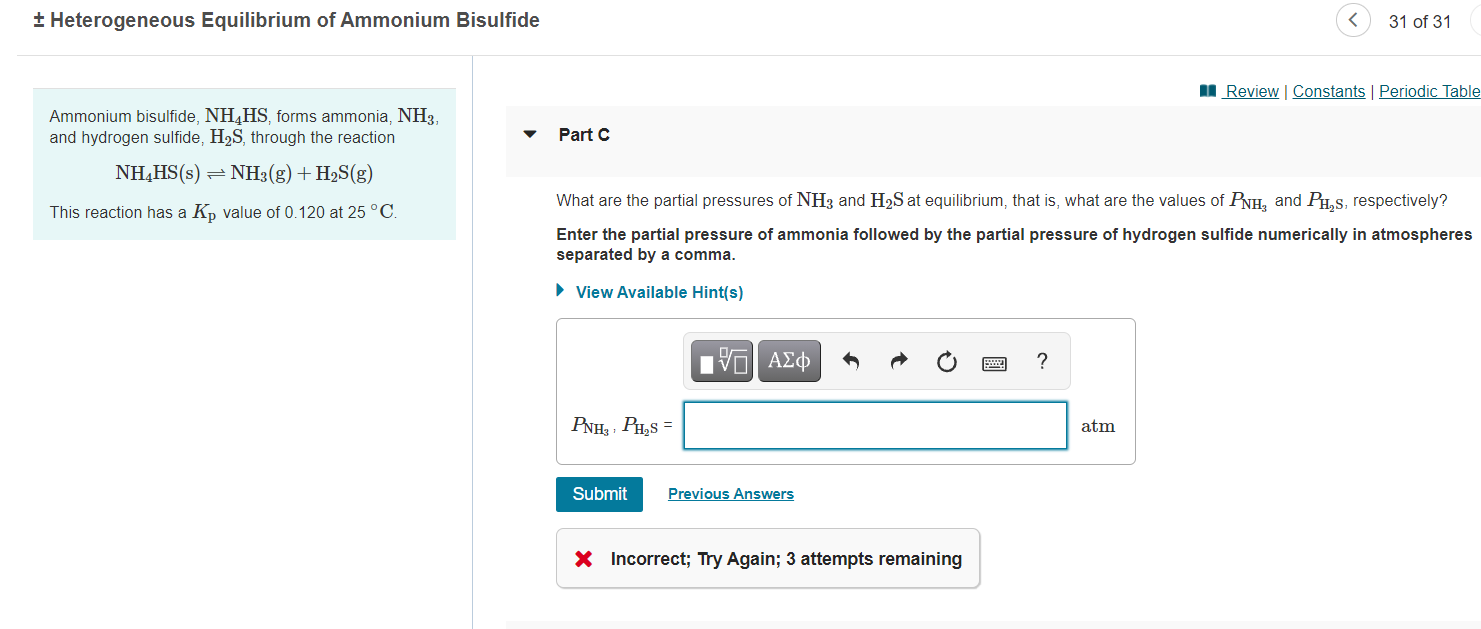Image resolution: width=1481 pixels, height=629 pixels.
Task: Reset the answer with the circular refresh icon
Action: pos(946,361)
